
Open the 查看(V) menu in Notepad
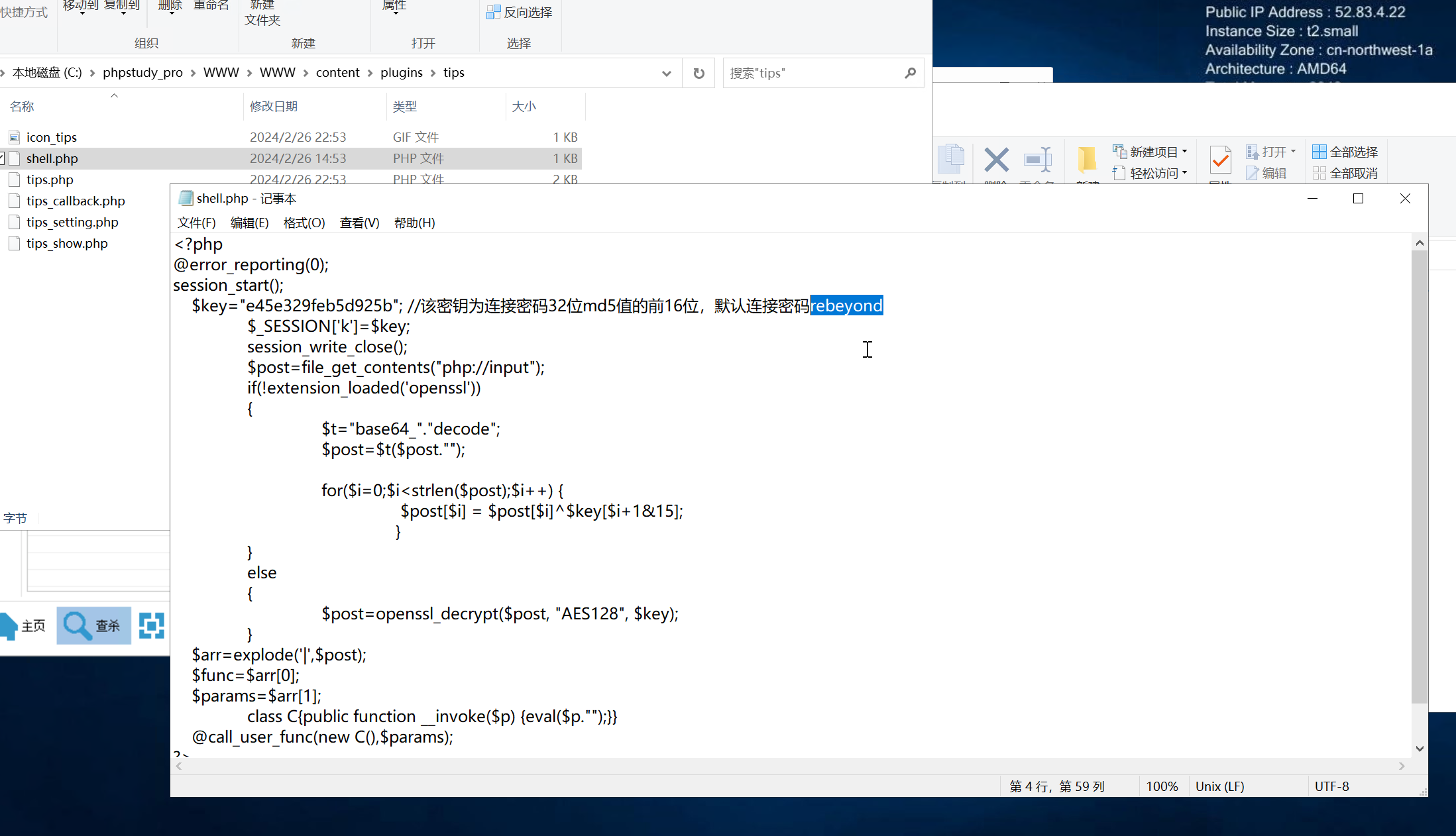point(359,223)
